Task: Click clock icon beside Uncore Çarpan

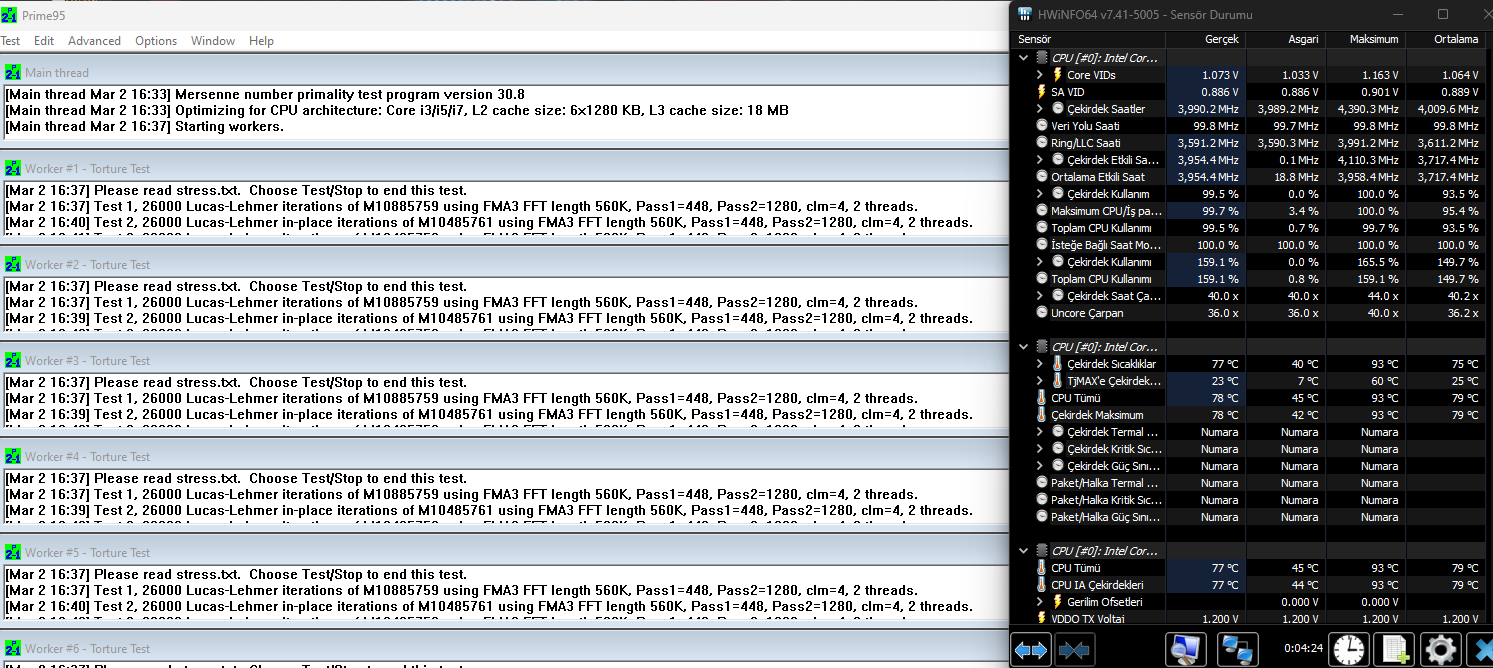Action: coord(1042,313)
